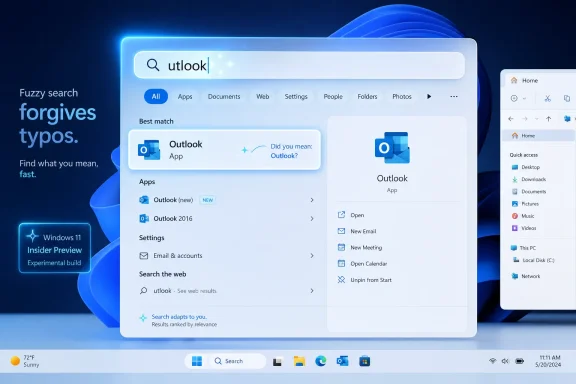The width and height of the screenshot is (576, 384).
Task: Open Videos in Quick access
Action: pos(524,228)
